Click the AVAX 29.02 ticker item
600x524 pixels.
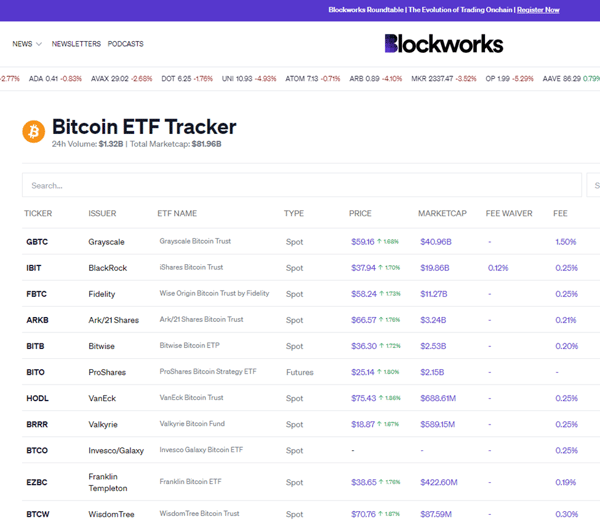tap(121, 78)
